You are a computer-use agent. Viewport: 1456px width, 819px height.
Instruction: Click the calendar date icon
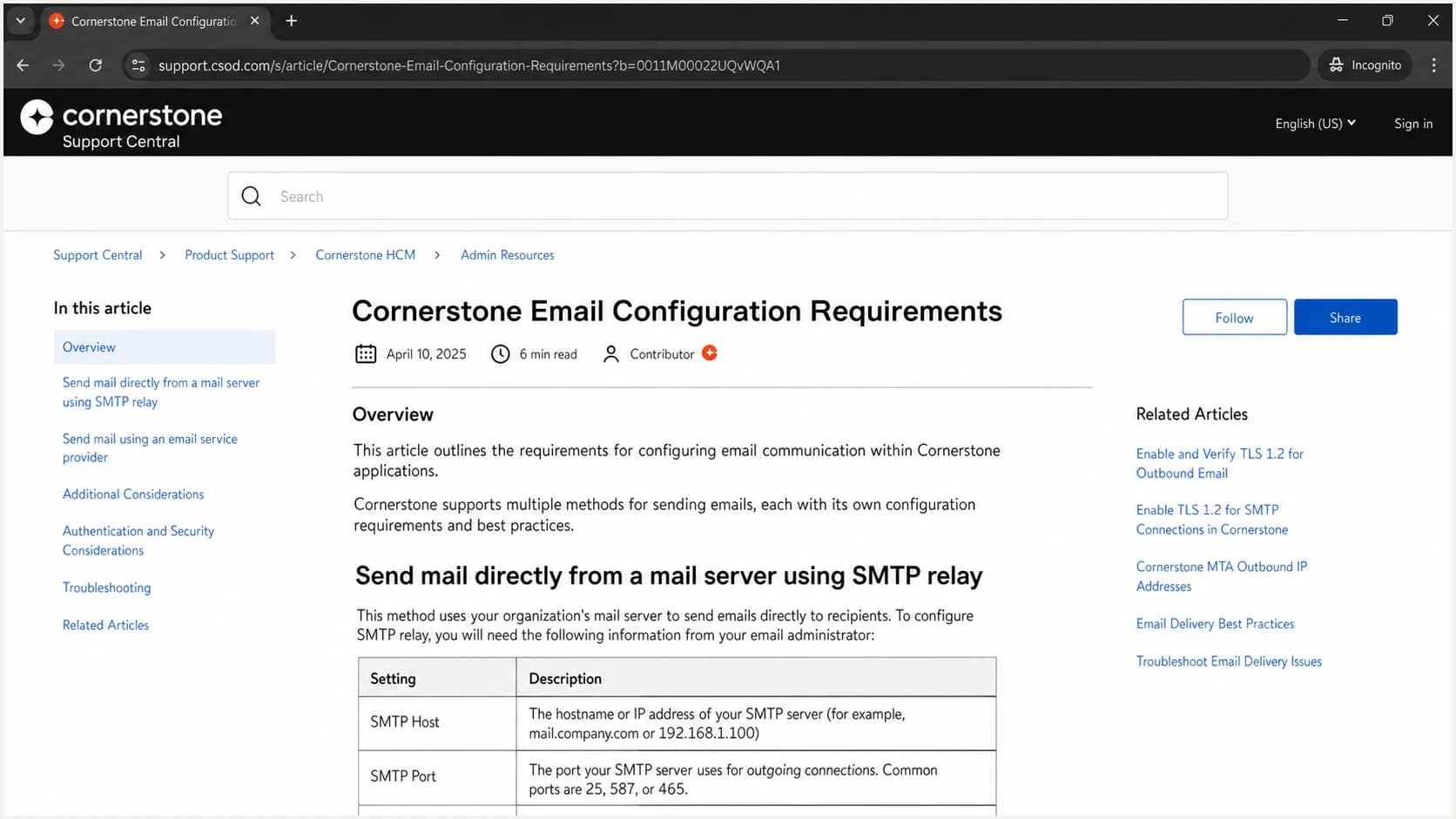coord(366,354)
